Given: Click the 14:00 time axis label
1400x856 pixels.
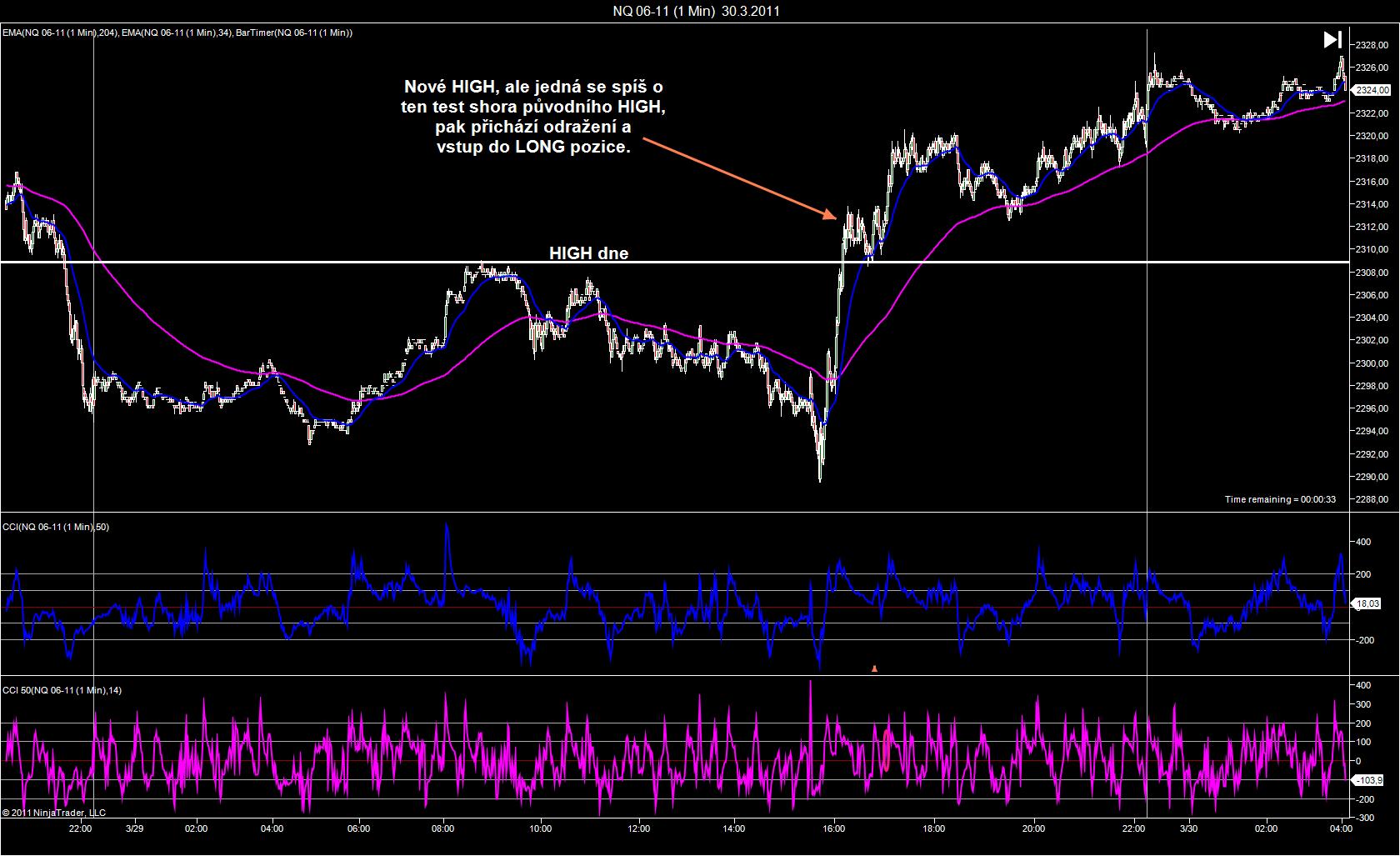Looking at the screenshot, I should tap(734, 829).
